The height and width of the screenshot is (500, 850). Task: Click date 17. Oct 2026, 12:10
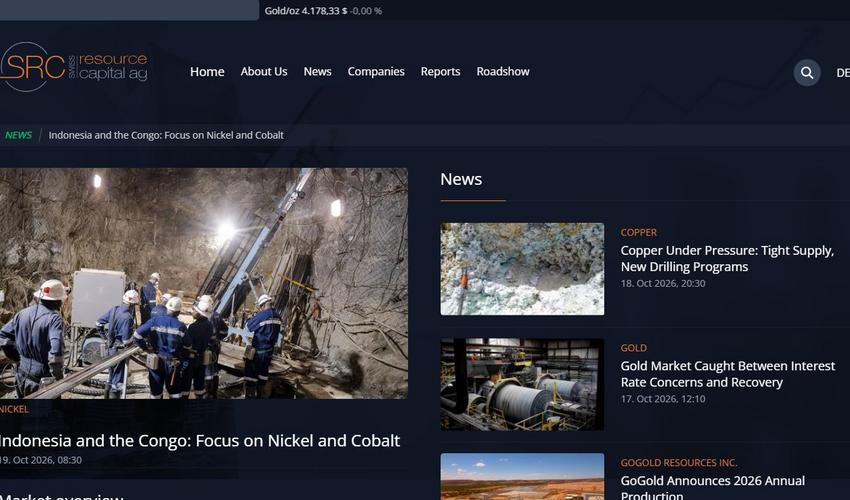point(663,399)
